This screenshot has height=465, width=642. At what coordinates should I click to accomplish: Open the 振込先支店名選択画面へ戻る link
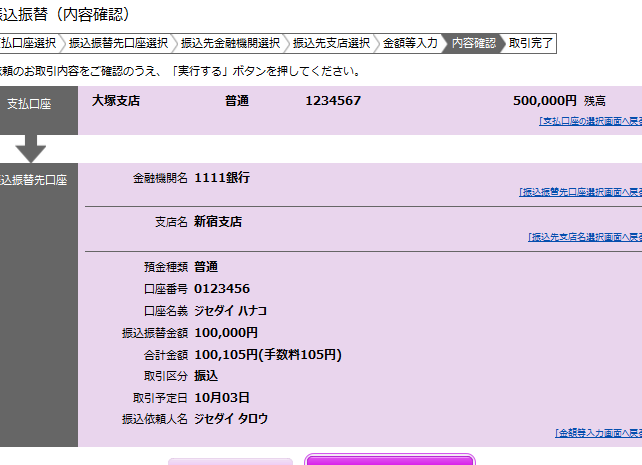tap(584, 237)
